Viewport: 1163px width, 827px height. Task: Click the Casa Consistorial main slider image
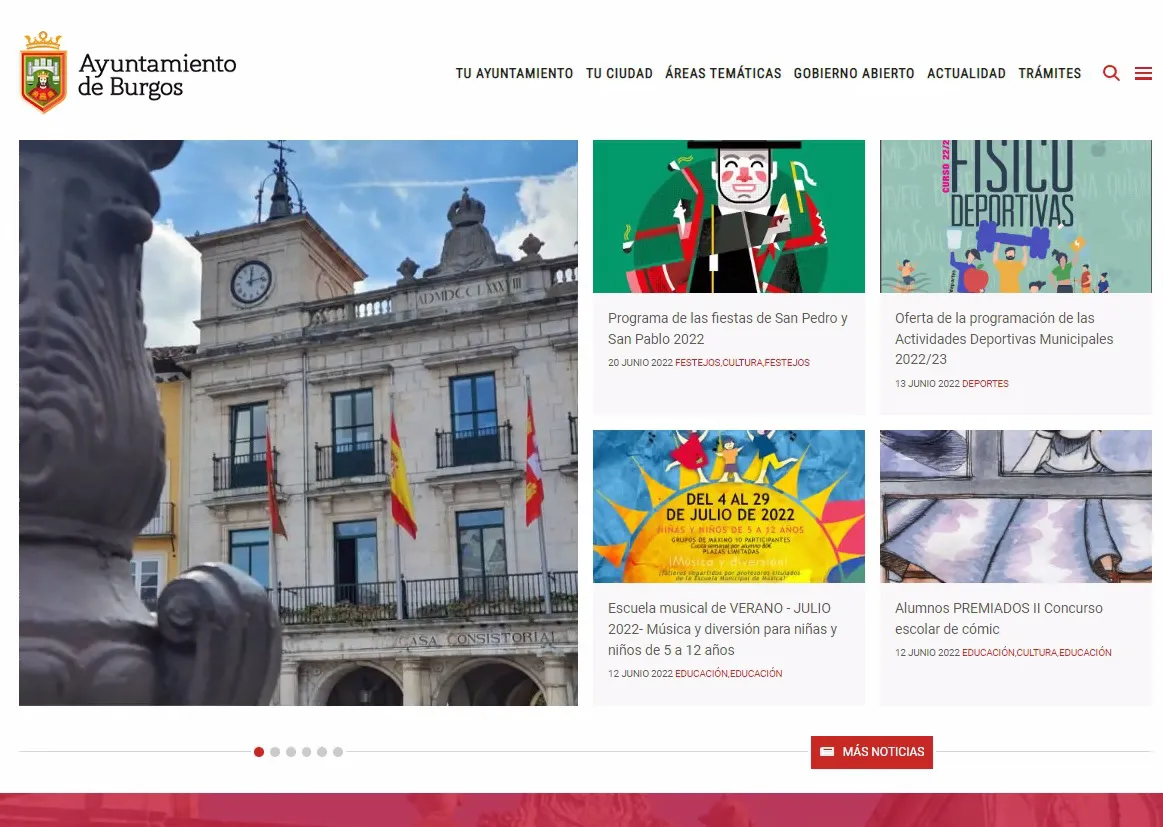click(298, 422)
